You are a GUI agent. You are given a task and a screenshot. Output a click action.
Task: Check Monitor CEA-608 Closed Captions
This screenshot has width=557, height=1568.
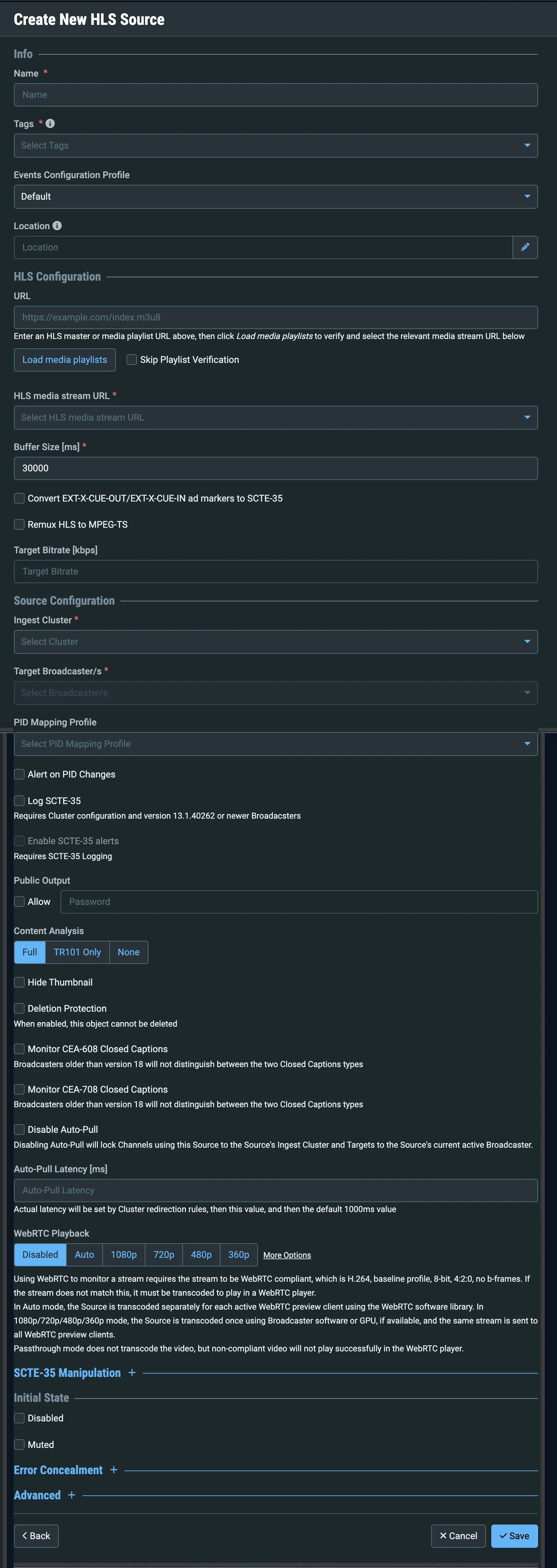(x=20, y=1049)
